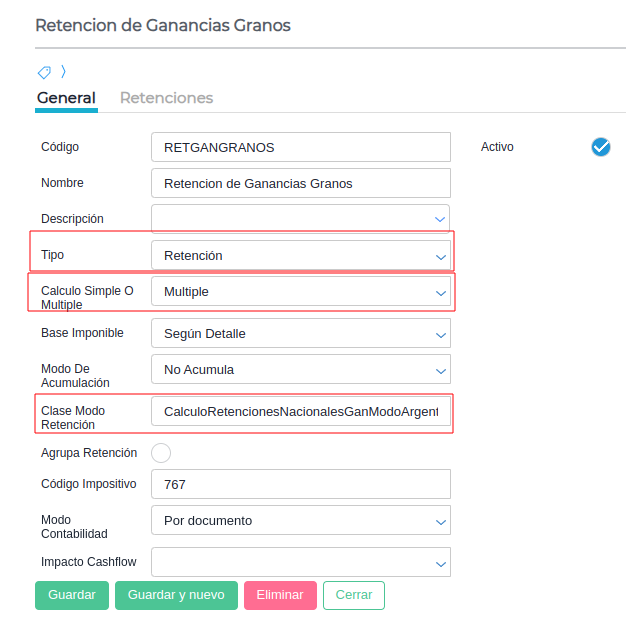Screen dimensions: 626x639
Task: Toggle the Agrupa Retención option
Action: [x=160, y=453]
